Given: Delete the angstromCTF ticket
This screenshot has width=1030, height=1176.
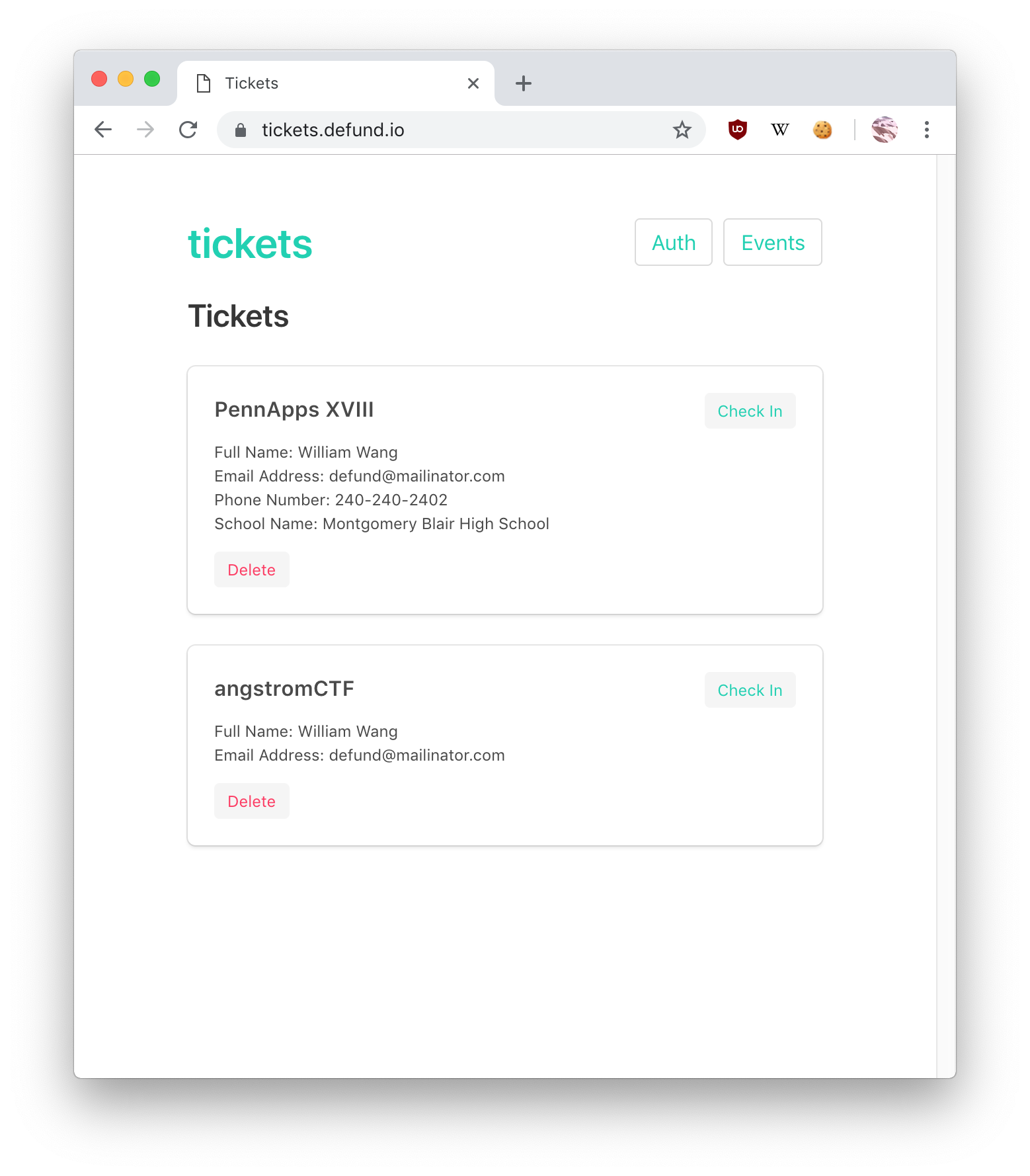Looking at the screenshot, I should point(252,801).
